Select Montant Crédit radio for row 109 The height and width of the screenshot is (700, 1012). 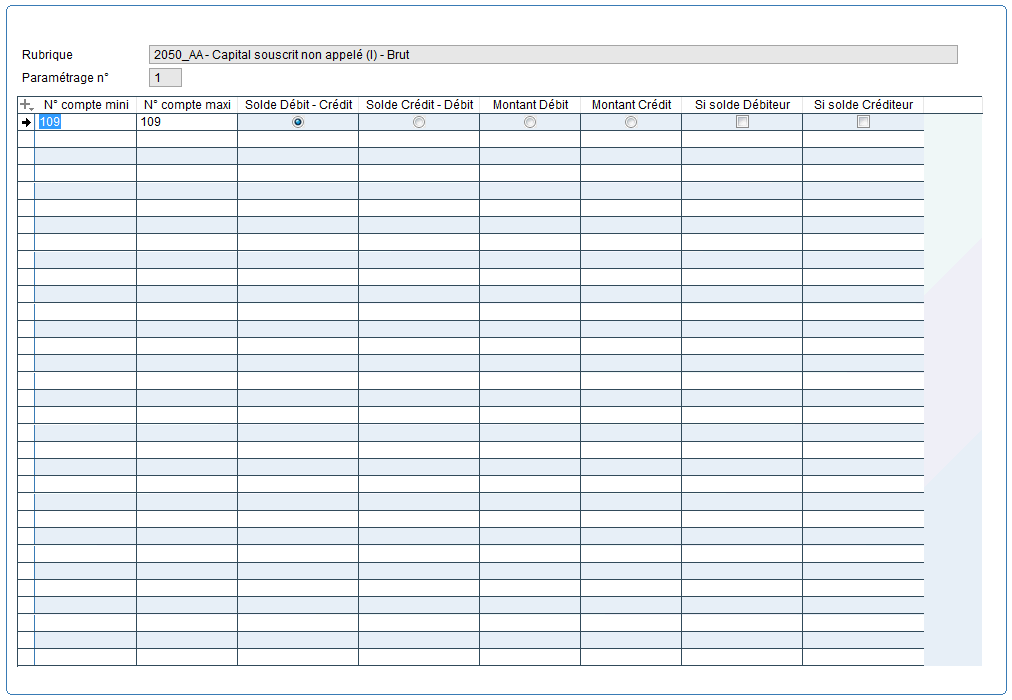[x=631, y=122]
